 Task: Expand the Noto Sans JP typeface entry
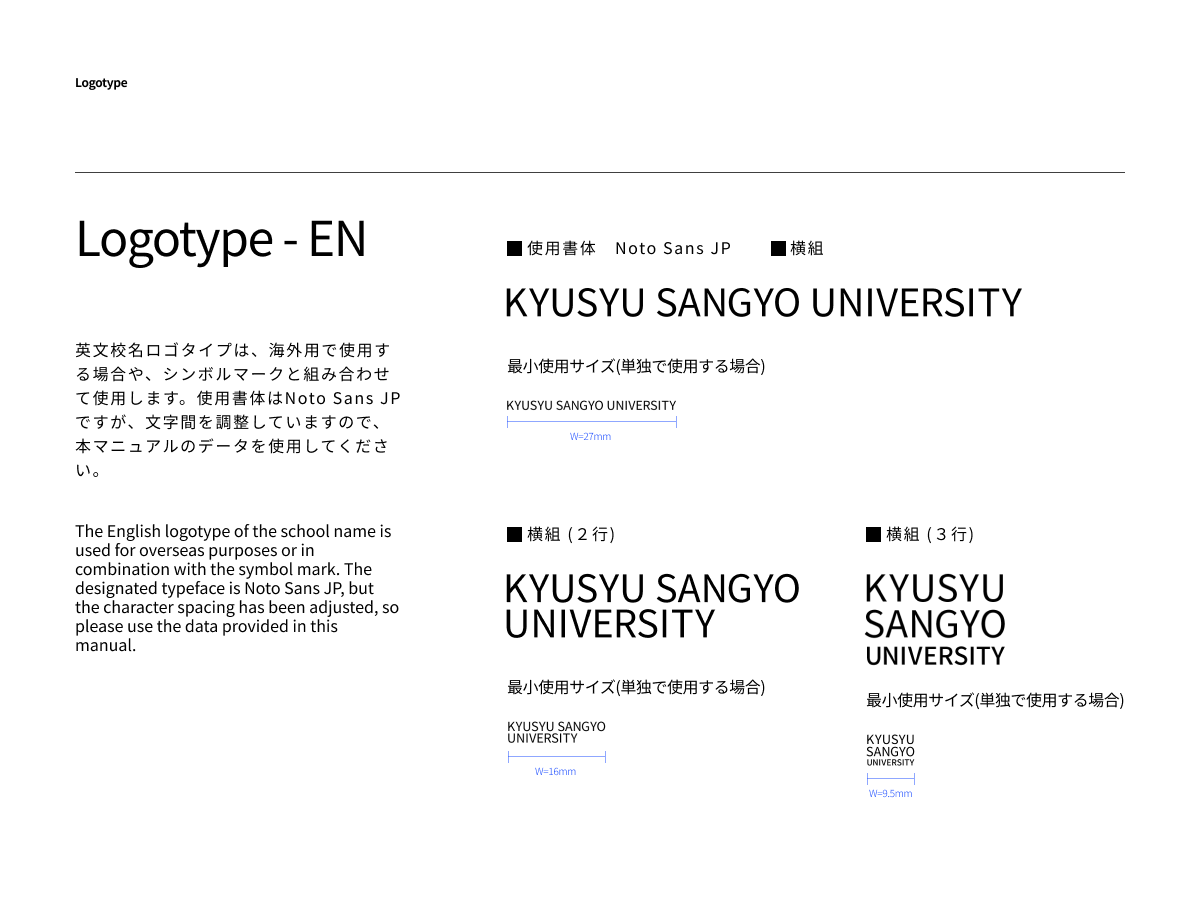(673, 248)
